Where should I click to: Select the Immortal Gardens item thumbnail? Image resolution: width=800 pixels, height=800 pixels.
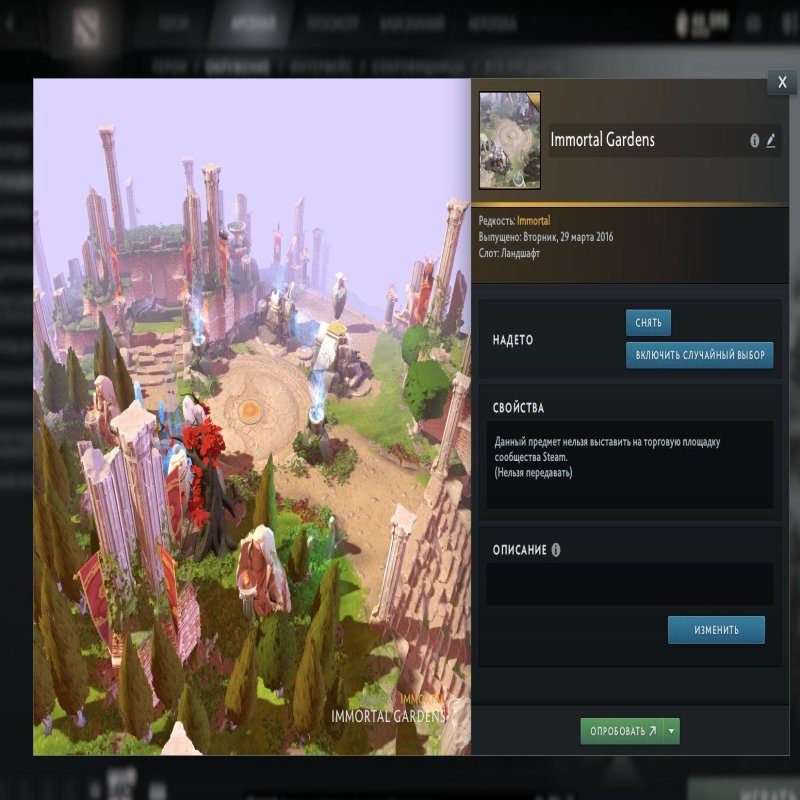click(x=510, y=141)
